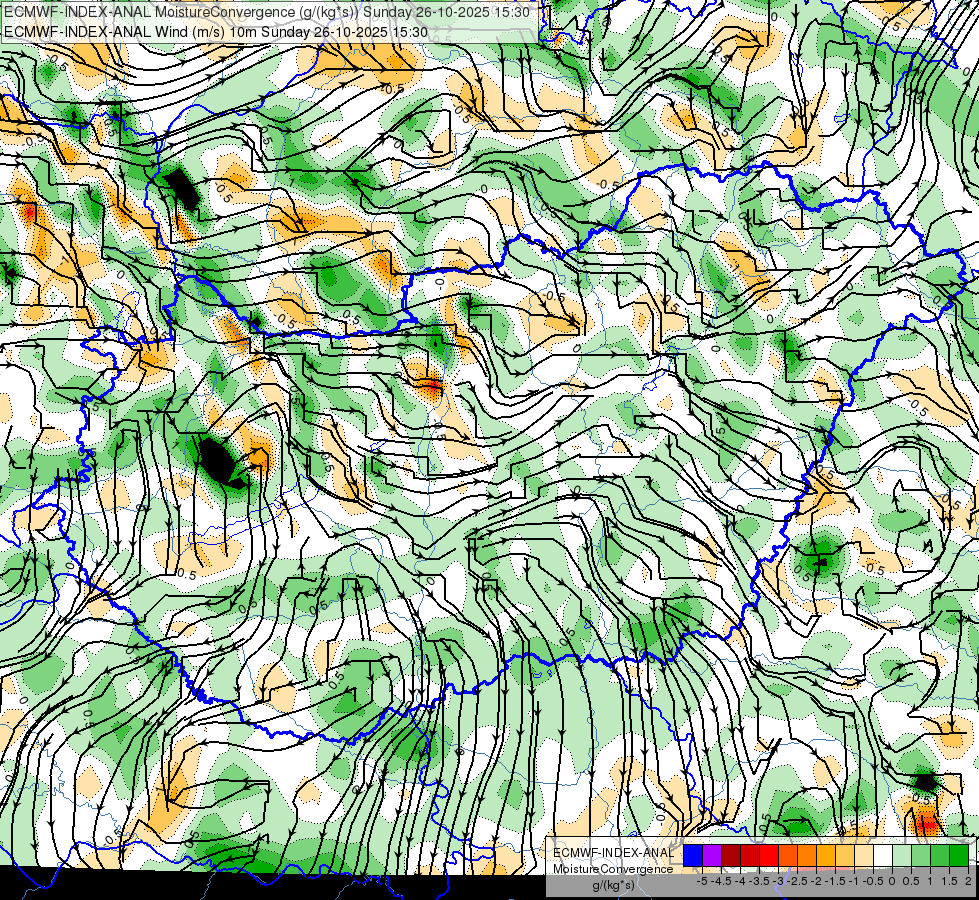Pick the palest green swatch between 0 and 0.5

pos(902,856)
